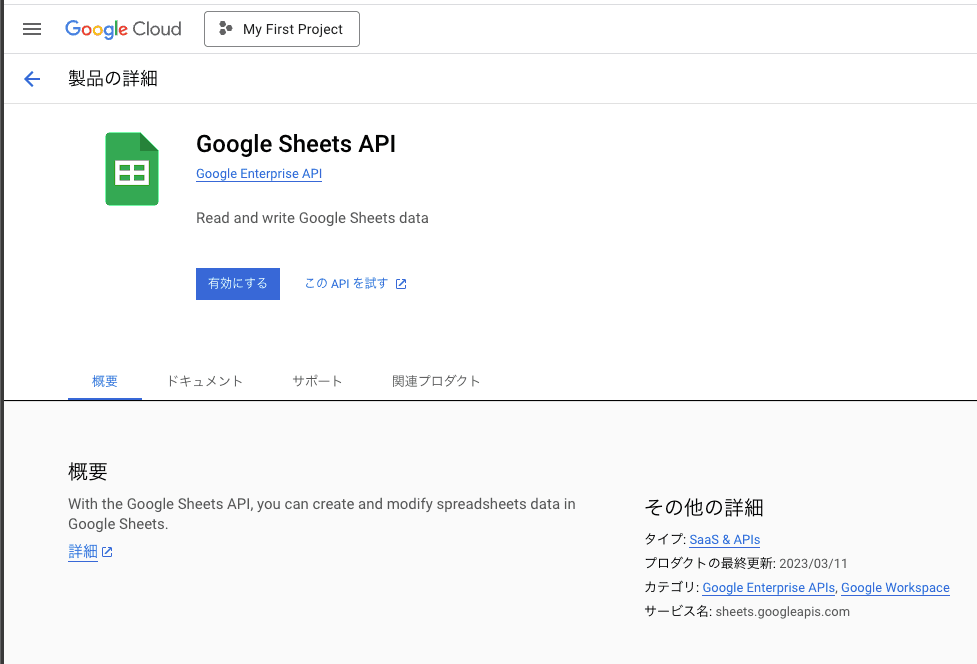Switch to the ドキュメント tab
This screenshot has height=664, width=977.
pyautogui.click(x=204, y=381)
